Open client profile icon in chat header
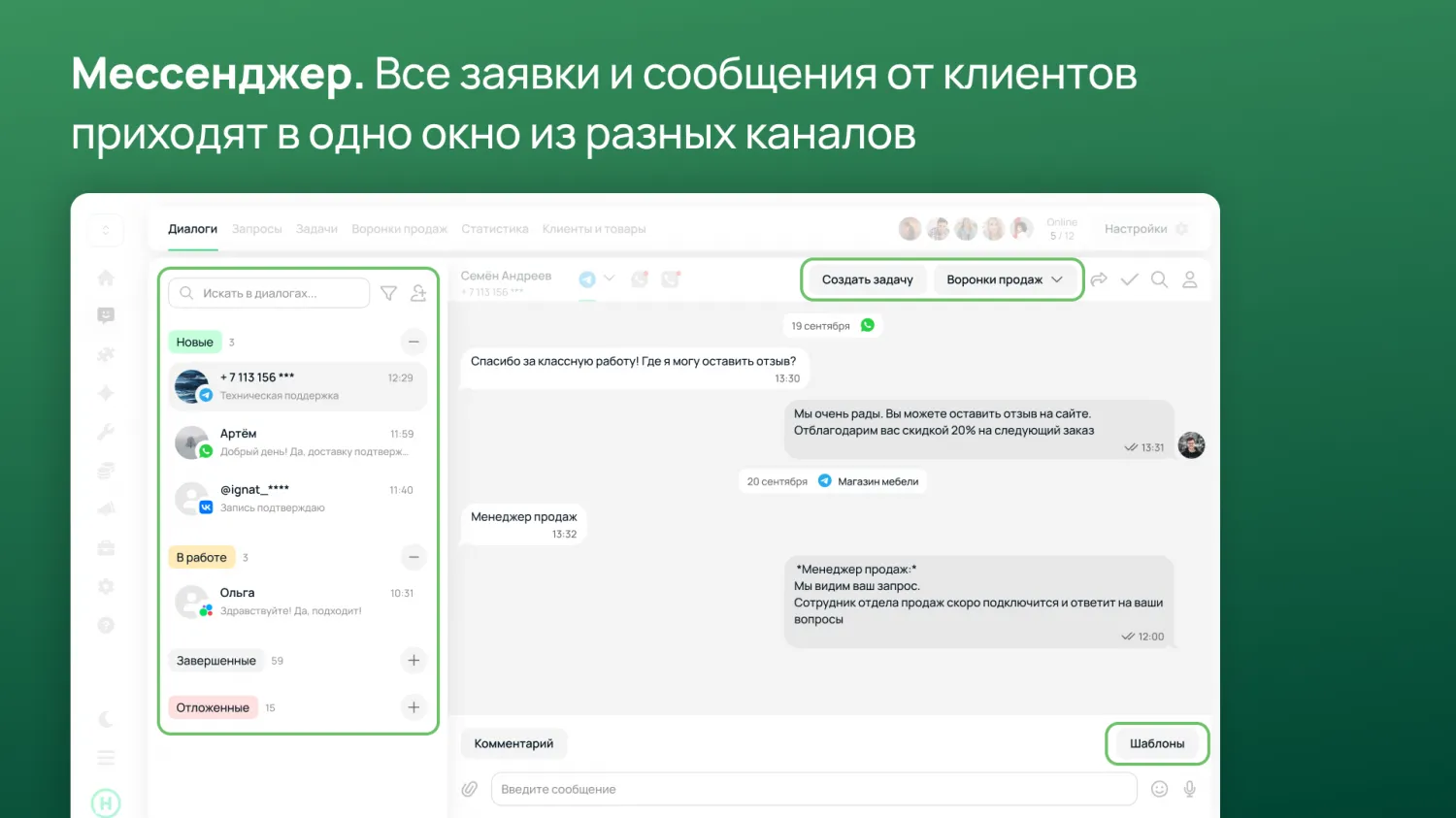1456x818 pixels. (1190, 279)
